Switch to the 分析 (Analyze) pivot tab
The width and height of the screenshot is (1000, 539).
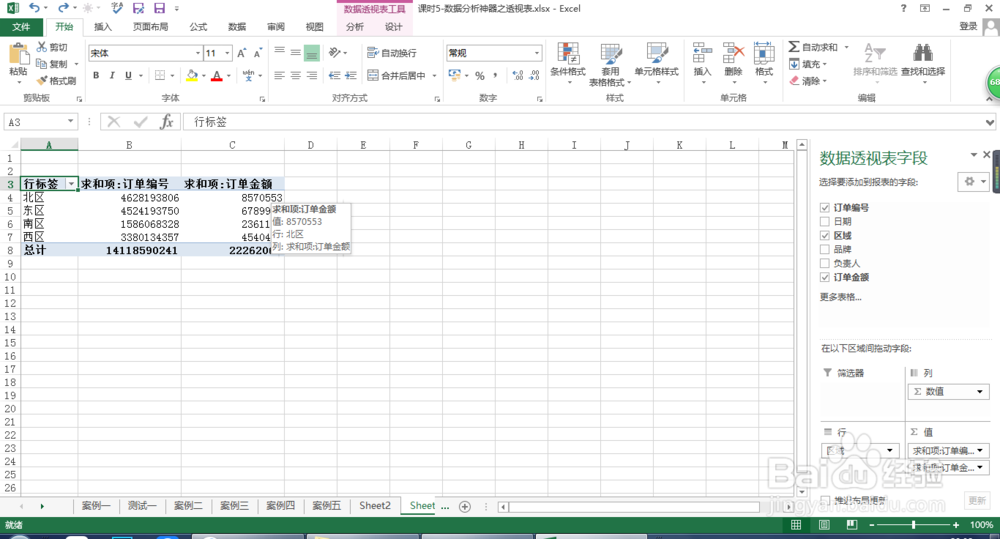click(355, 27)
